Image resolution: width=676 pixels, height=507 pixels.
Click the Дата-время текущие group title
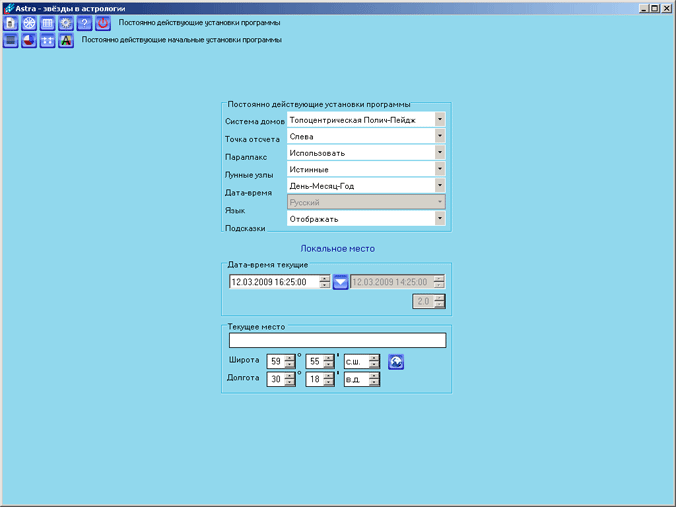point(268,265)
